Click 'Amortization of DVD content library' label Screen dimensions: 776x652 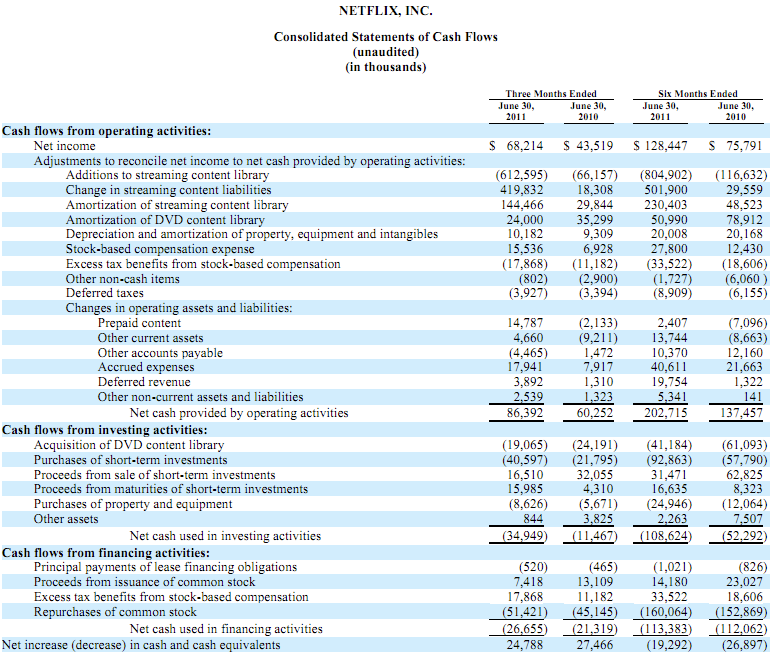point(165,220)
